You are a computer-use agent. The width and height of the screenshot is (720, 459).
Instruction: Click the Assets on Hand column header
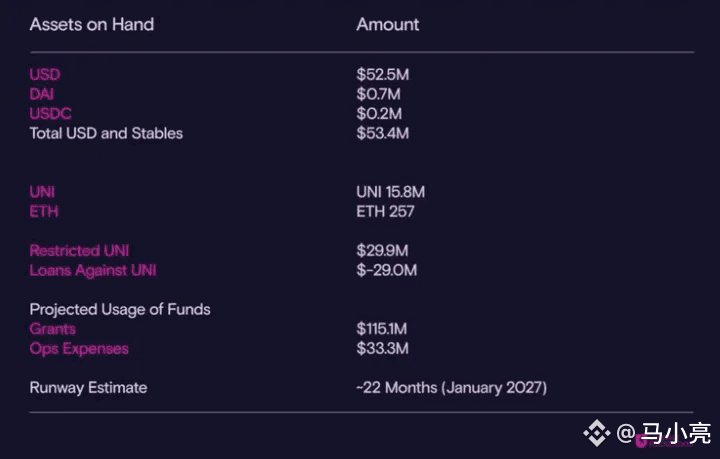[x=92, y=24]
